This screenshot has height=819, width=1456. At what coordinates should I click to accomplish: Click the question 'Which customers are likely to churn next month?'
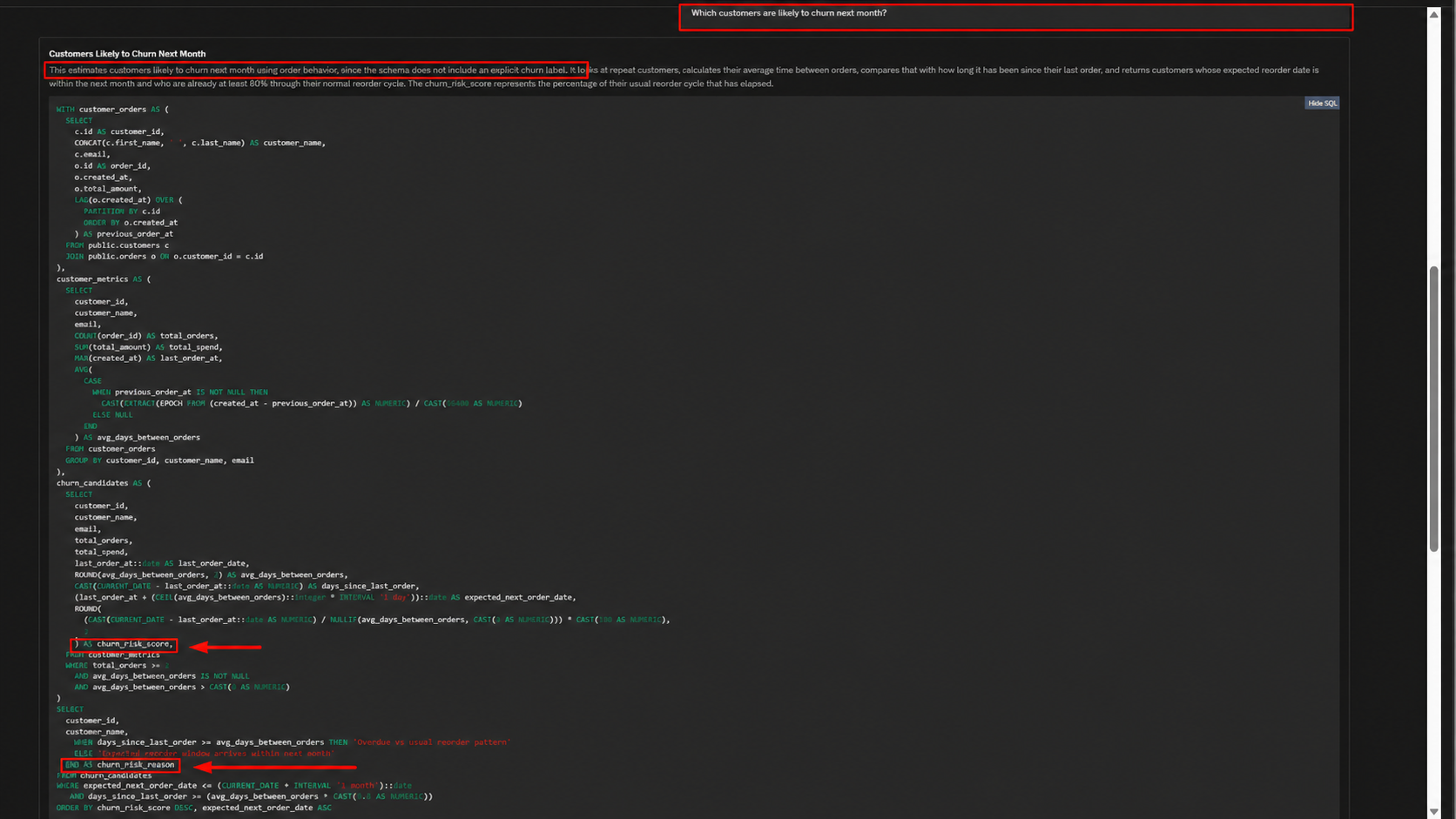click(x=788, y=13)
